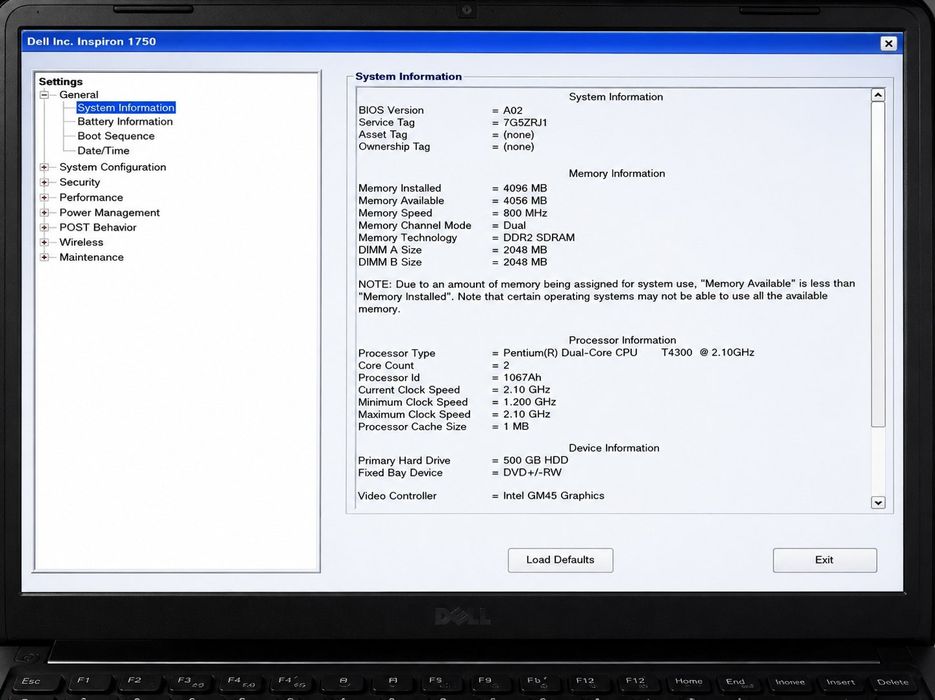Click the Service Tag value 7G5ZRJ1
The image size is (935, 700).
(x=525, y=122)
